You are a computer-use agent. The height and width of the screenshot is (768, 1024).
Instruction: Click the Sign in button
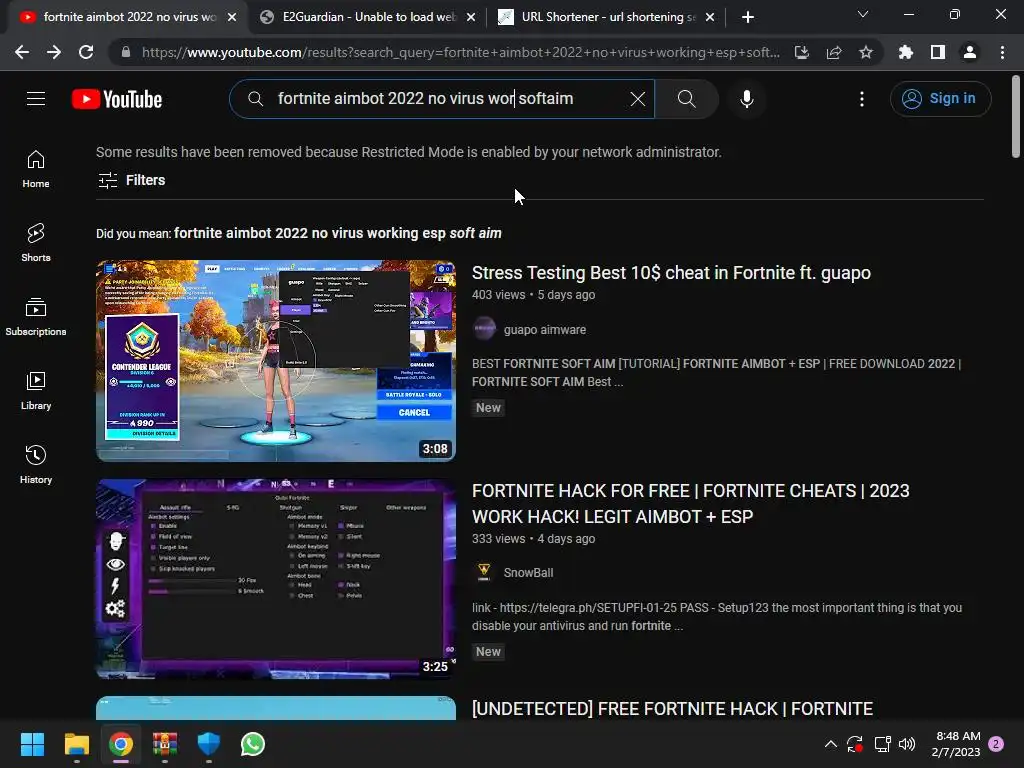pos(940,99)
